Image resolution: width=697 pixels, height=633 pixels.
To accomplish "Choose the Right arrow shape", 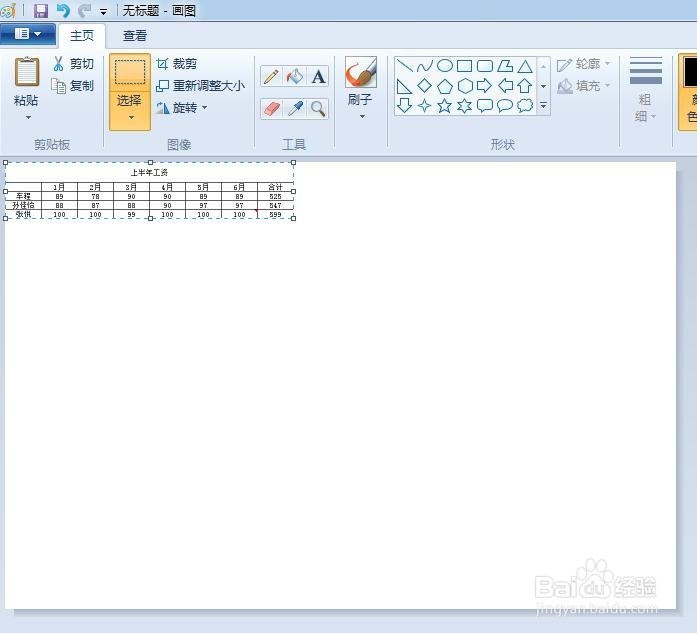I will 485,86.
